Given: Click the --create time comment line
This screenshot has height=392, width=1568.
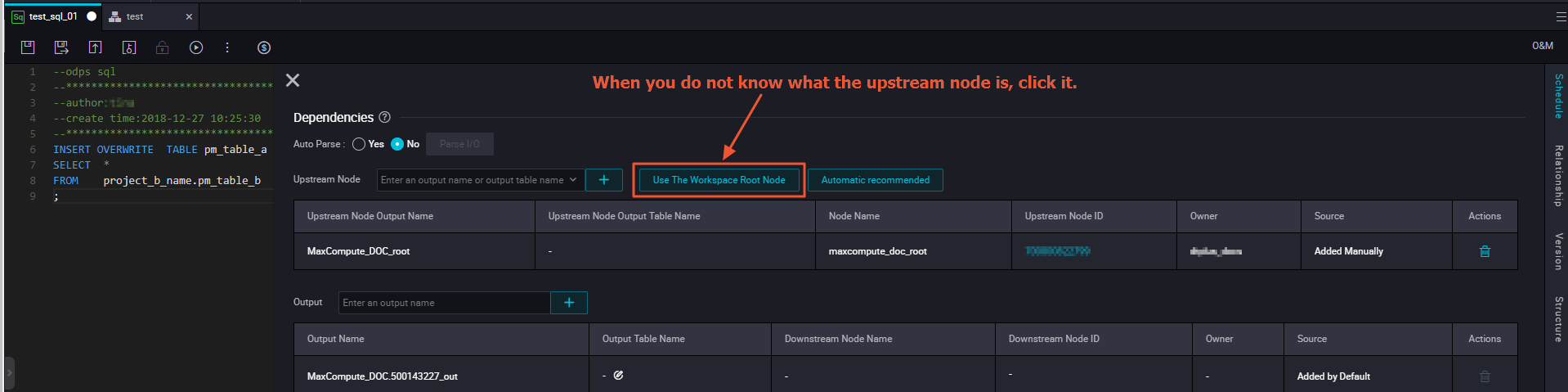Looking at the screenshot, I should 157,119.
